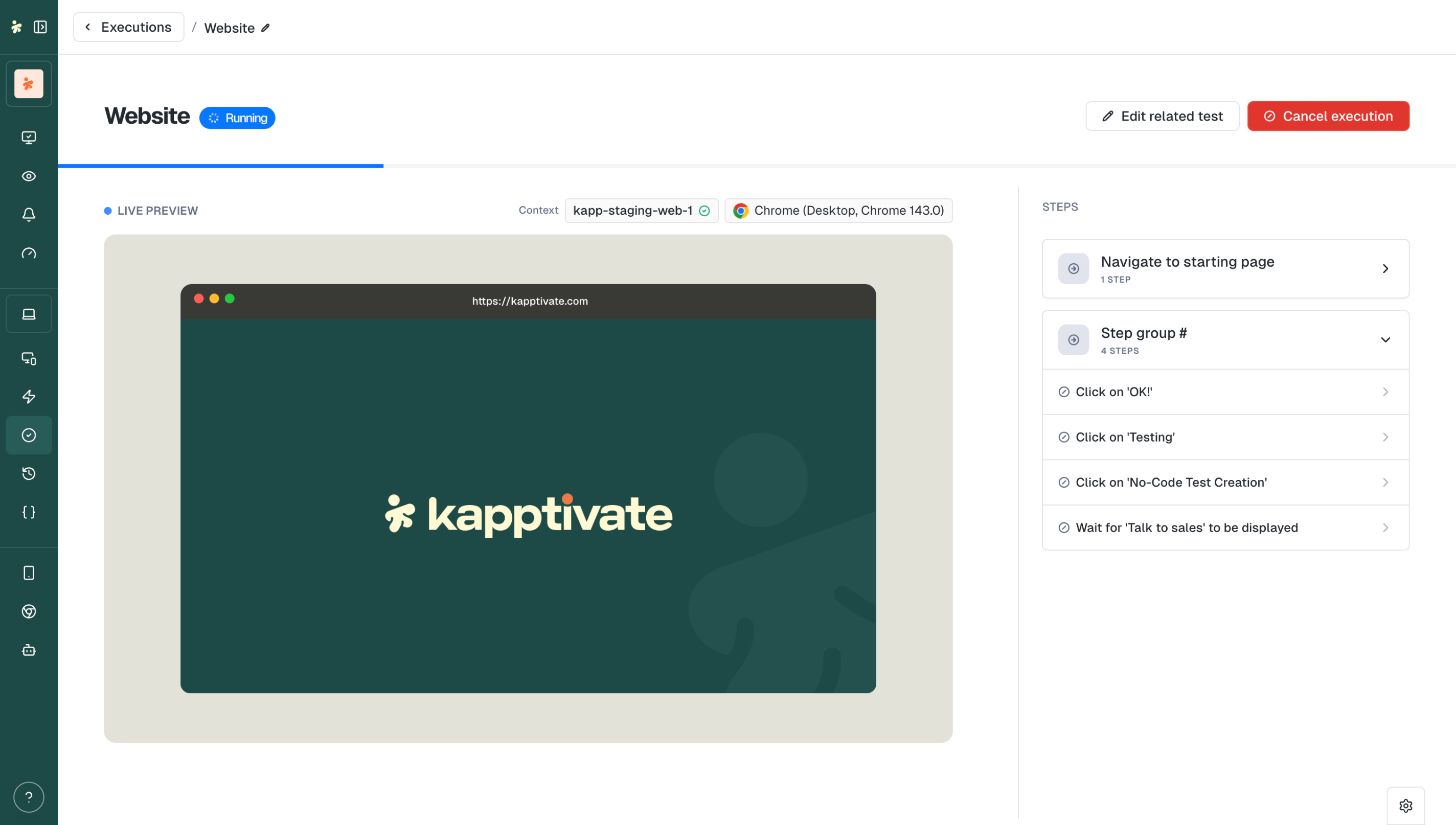This screenshot has height=825, width=1456.
Task: Click the curly braces variables icon
Action: (29, 512)
